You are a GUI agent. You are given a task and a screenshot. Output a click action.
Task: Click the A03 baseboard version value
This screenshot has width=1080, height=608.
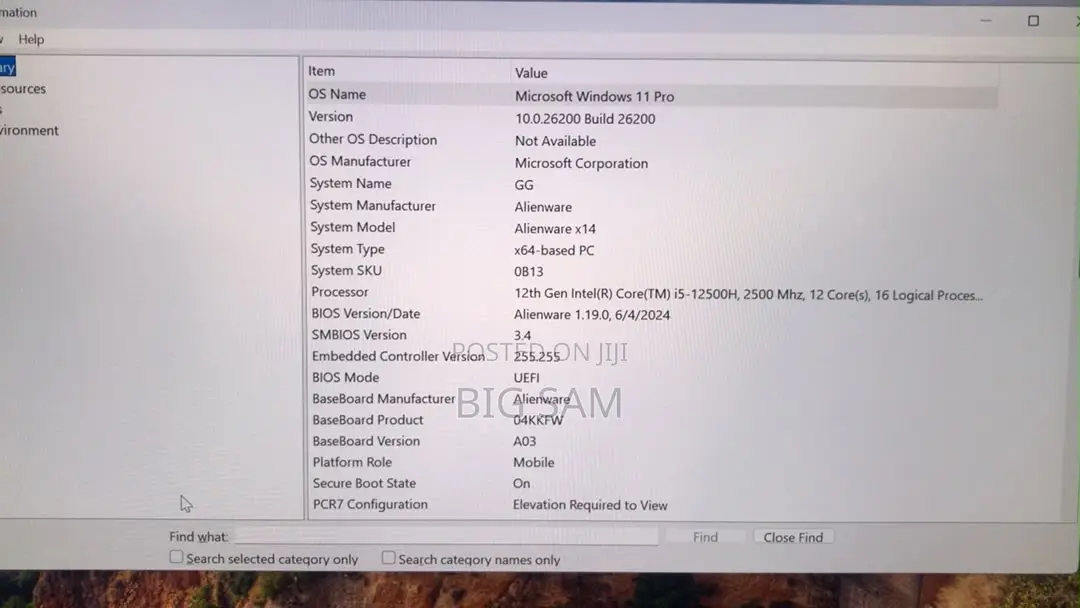[x=524, y=441]
